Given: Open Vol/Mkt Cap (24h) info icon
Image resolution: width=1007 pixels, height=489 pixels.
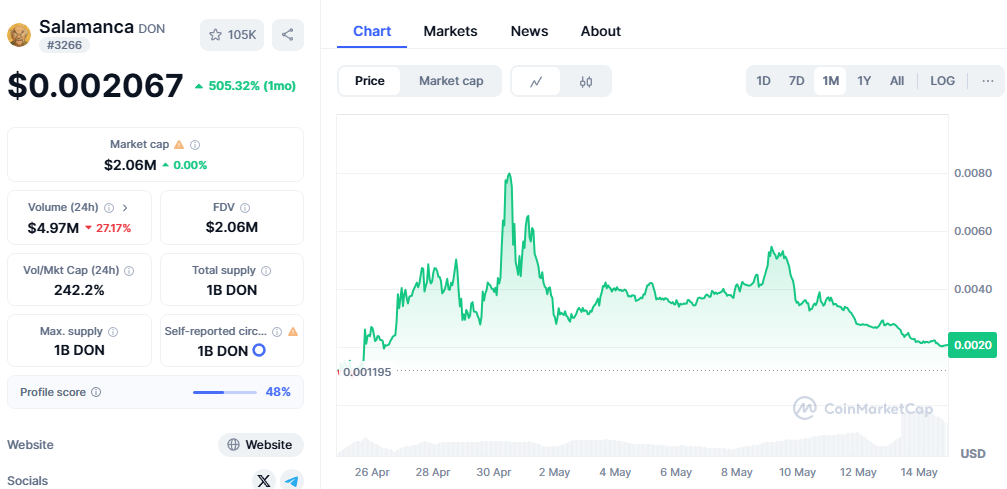Looking at the screenshot, I should (129, 271).
